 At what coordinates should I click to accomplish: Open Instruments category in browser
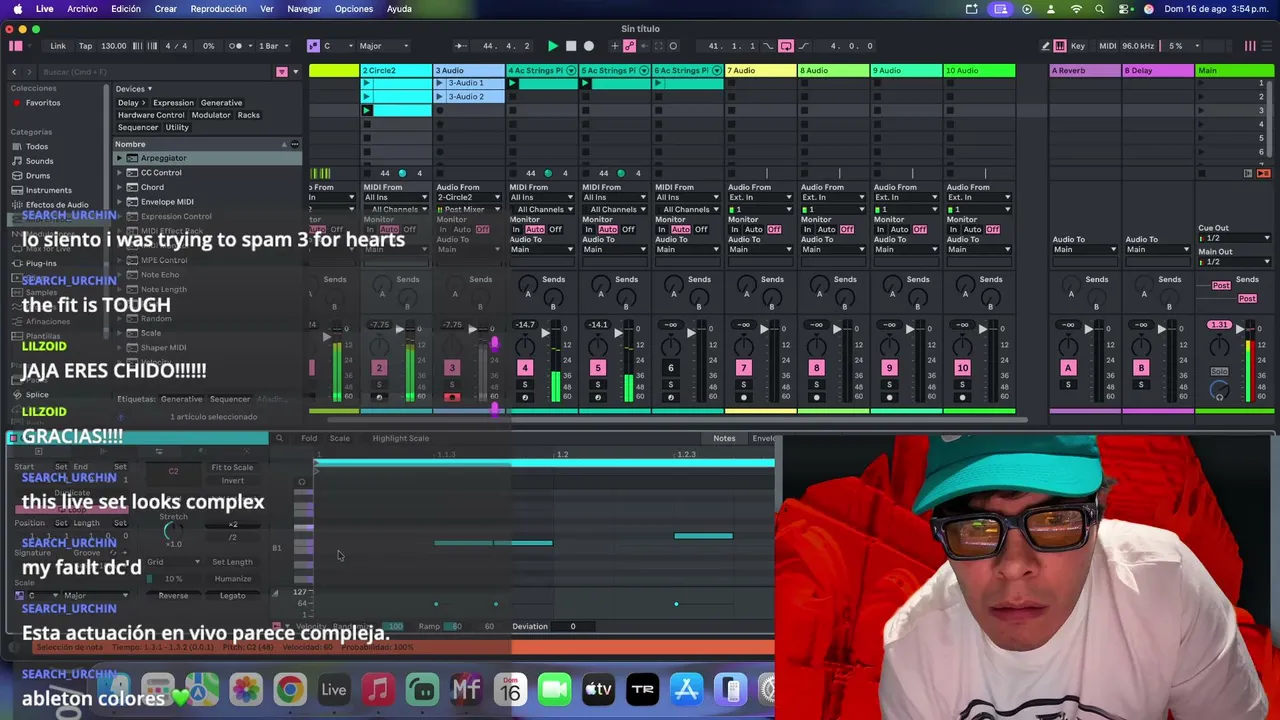(x=48, y=190)
